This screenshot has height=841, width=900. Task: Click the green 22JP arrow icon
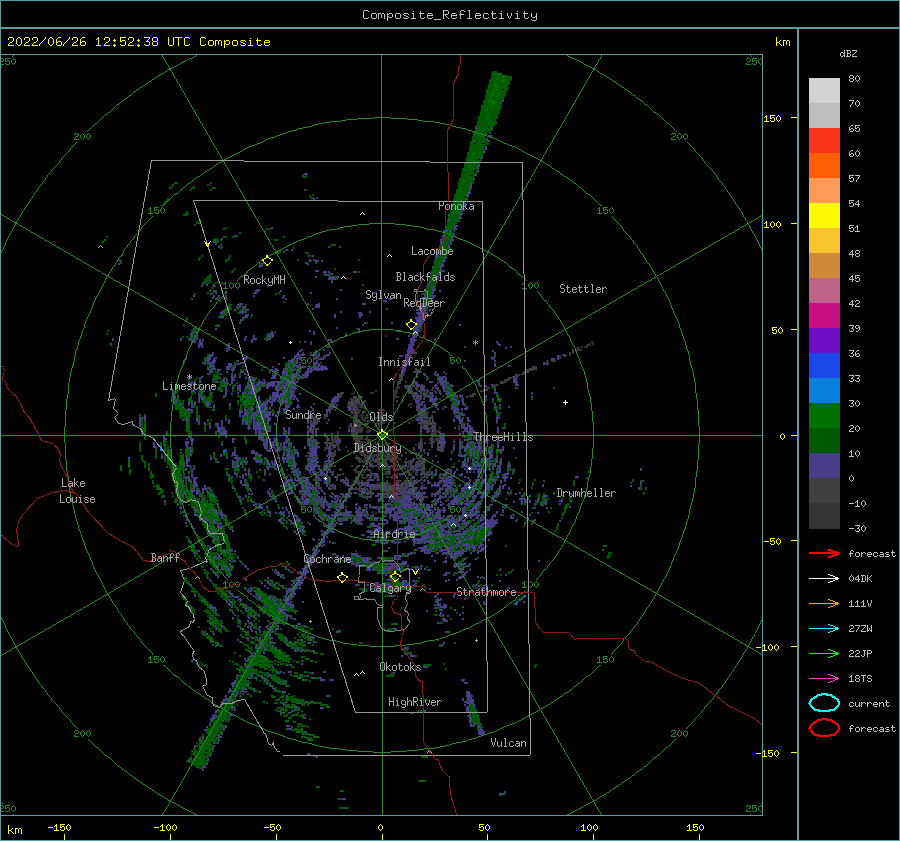coord(824,653)
